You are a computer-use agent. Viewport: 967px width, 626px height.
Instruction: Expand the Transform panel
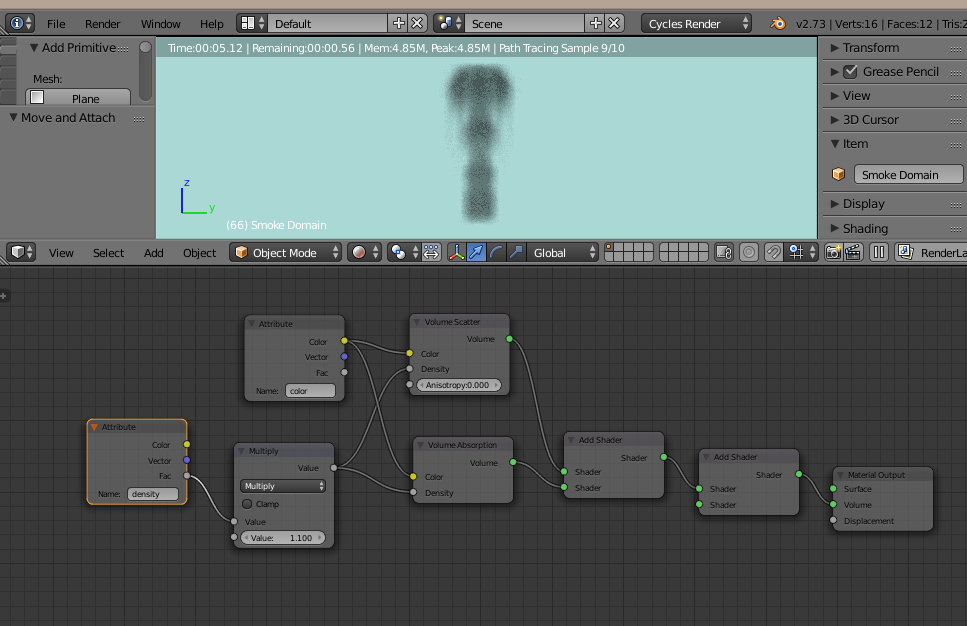(x=870, y=47)
